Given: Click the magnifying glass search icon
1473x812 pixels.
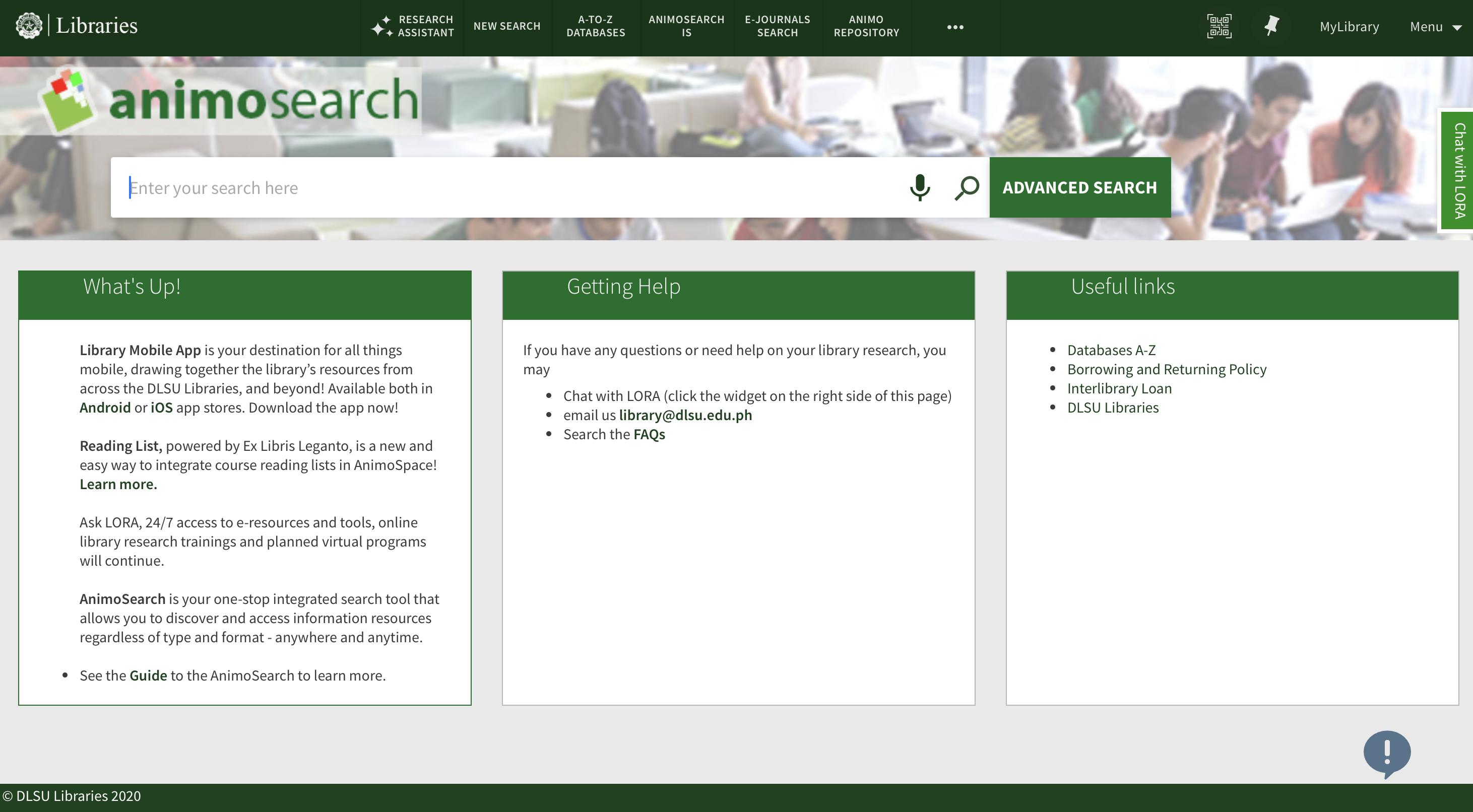Looking at the screenshot, I should pyautogui.click(x=967, y=187).
